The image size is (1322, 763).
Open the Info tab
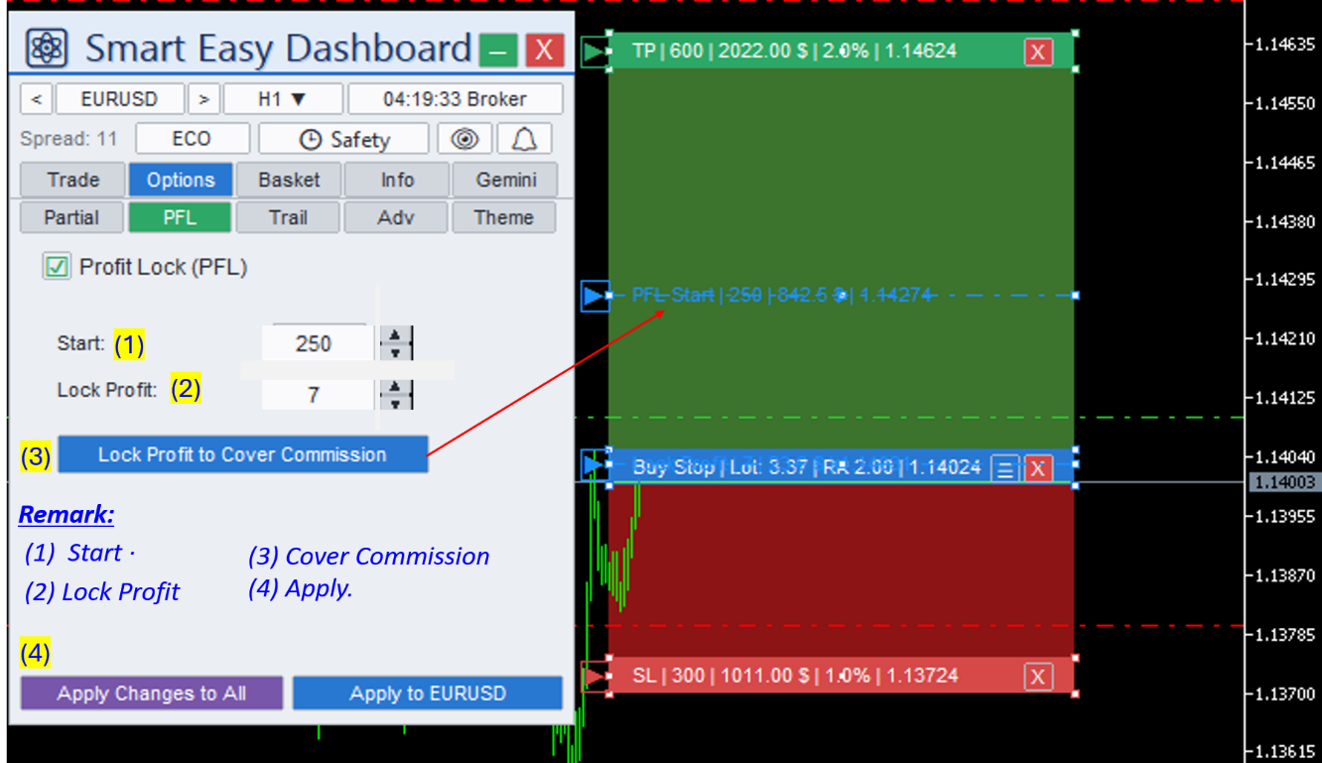pos(397,180)
